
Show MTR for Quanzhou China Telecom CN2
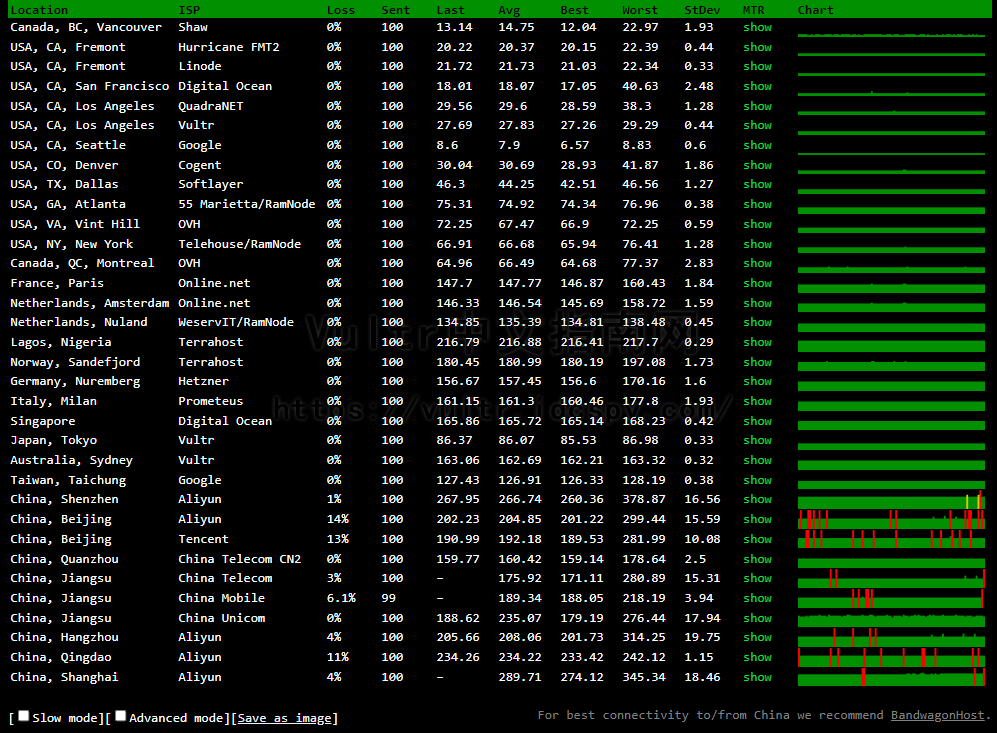pos(757,559)
